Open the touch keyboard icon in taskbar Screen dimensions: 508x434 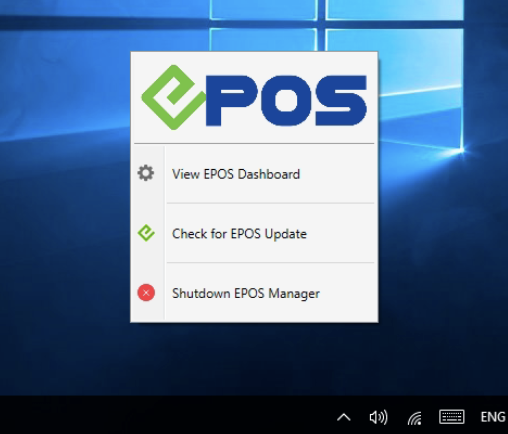452,417
